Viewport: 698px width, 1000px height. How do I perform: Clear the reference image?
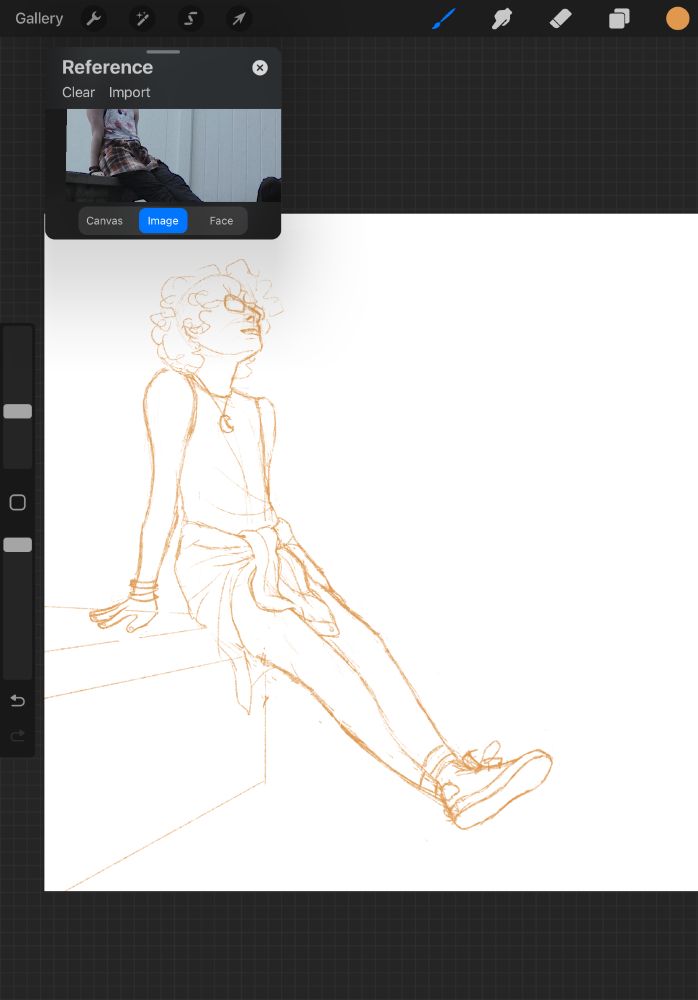[78, 92]
